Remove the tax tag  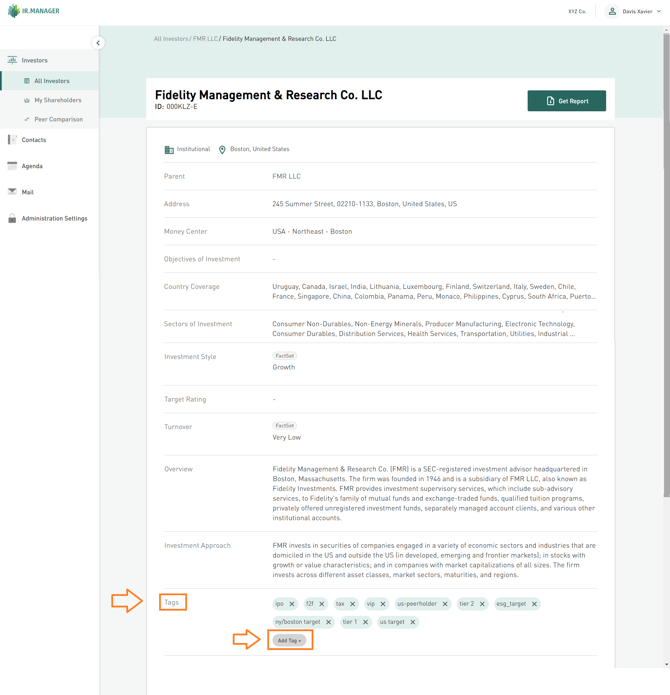pos(352,604)
